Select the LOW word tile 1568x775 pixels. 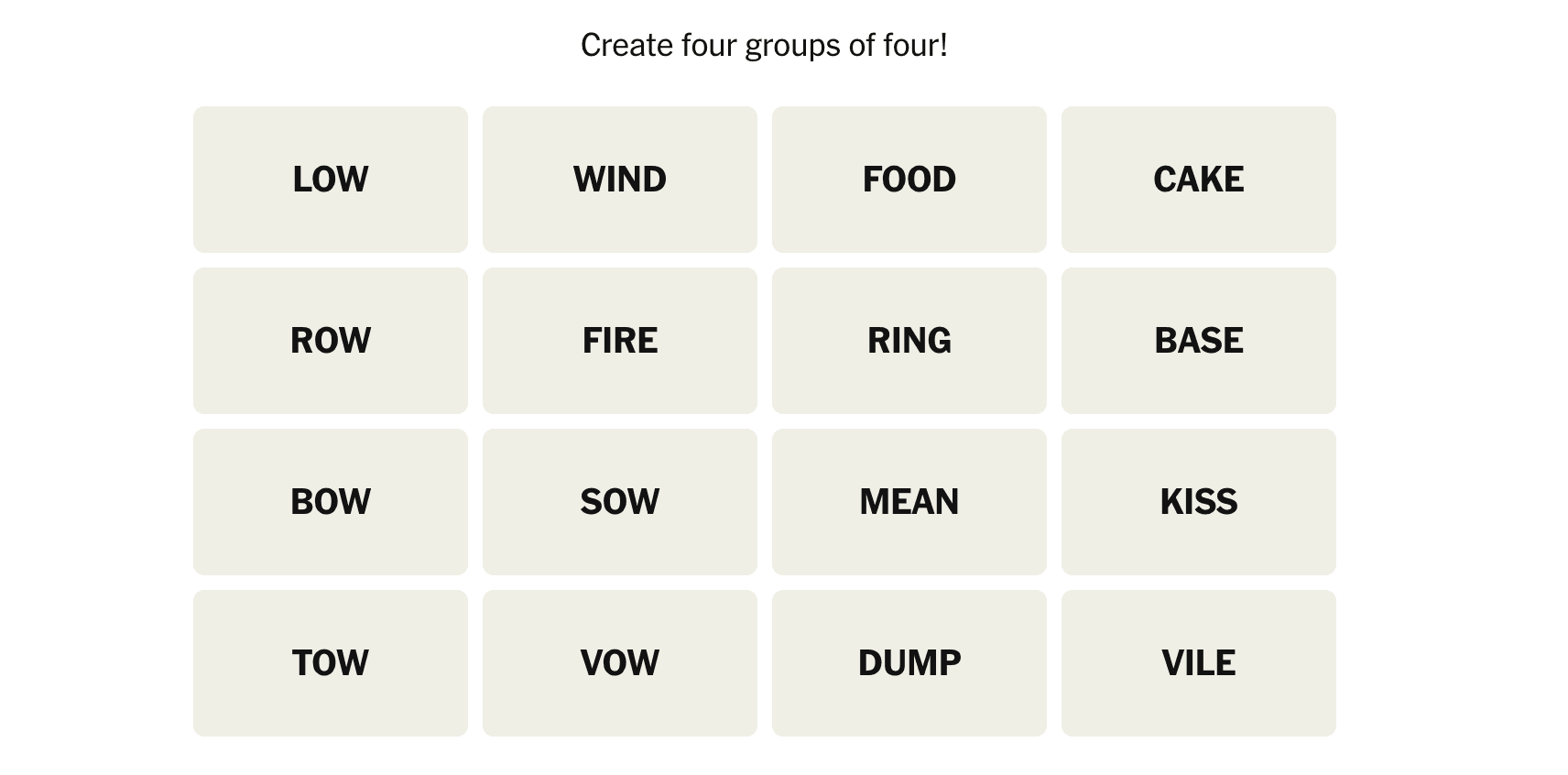(330, 180)
